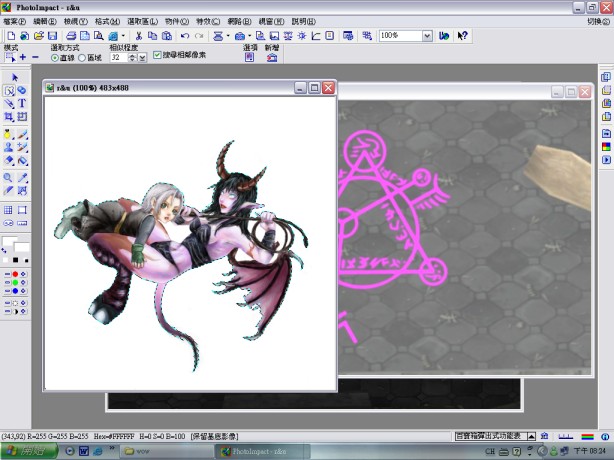This screenshot has width=614, height=460.
Task: Expand the digital camera dropdown arrow
Action: click(249, 36)
